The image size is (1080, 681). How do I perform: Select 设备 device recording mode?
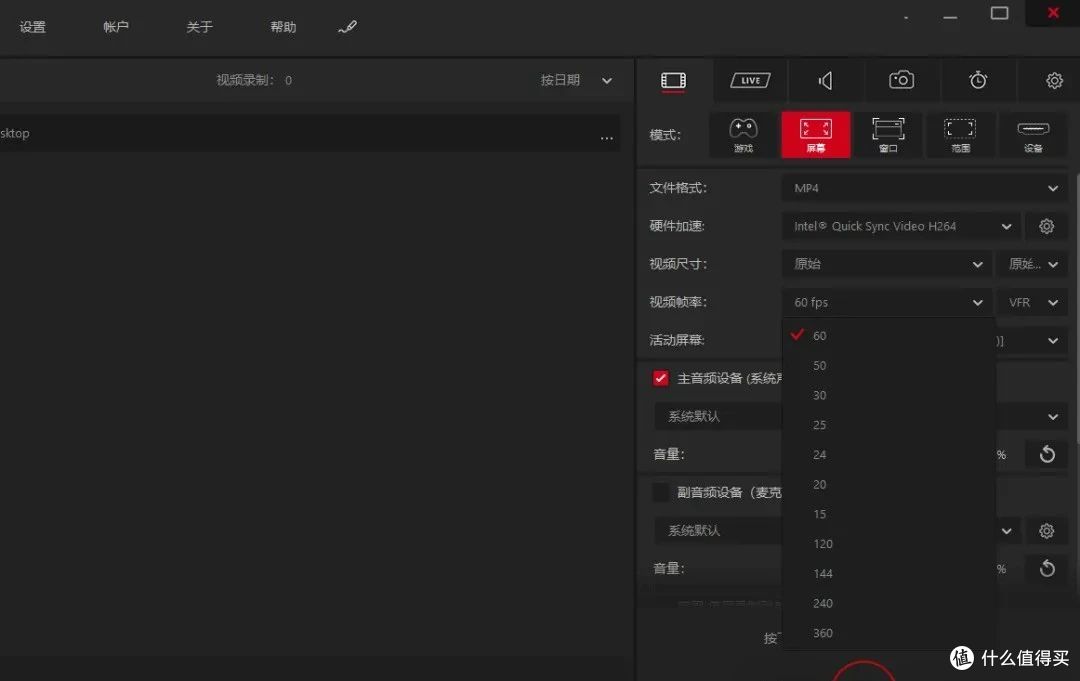coord(1033,135)
